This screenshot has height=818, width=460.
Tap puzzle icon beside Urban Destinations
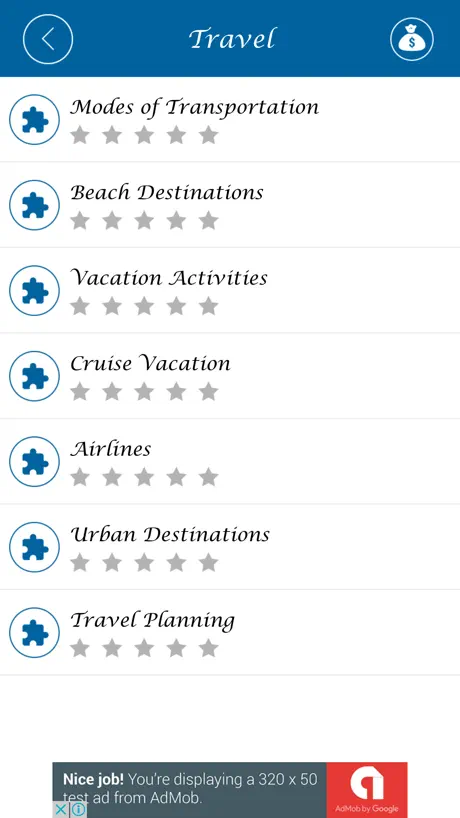tap(35, 547)
